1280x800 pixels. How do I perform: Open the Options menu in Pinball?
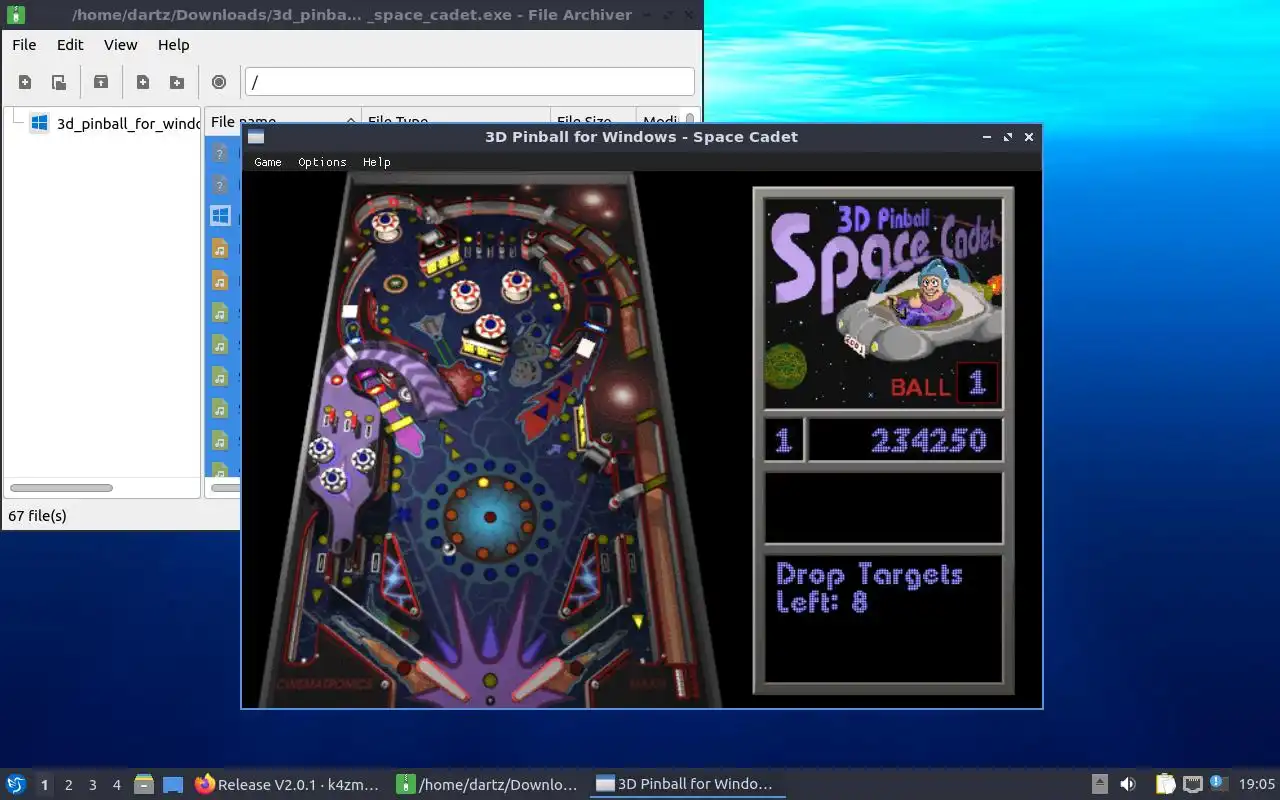322,162
